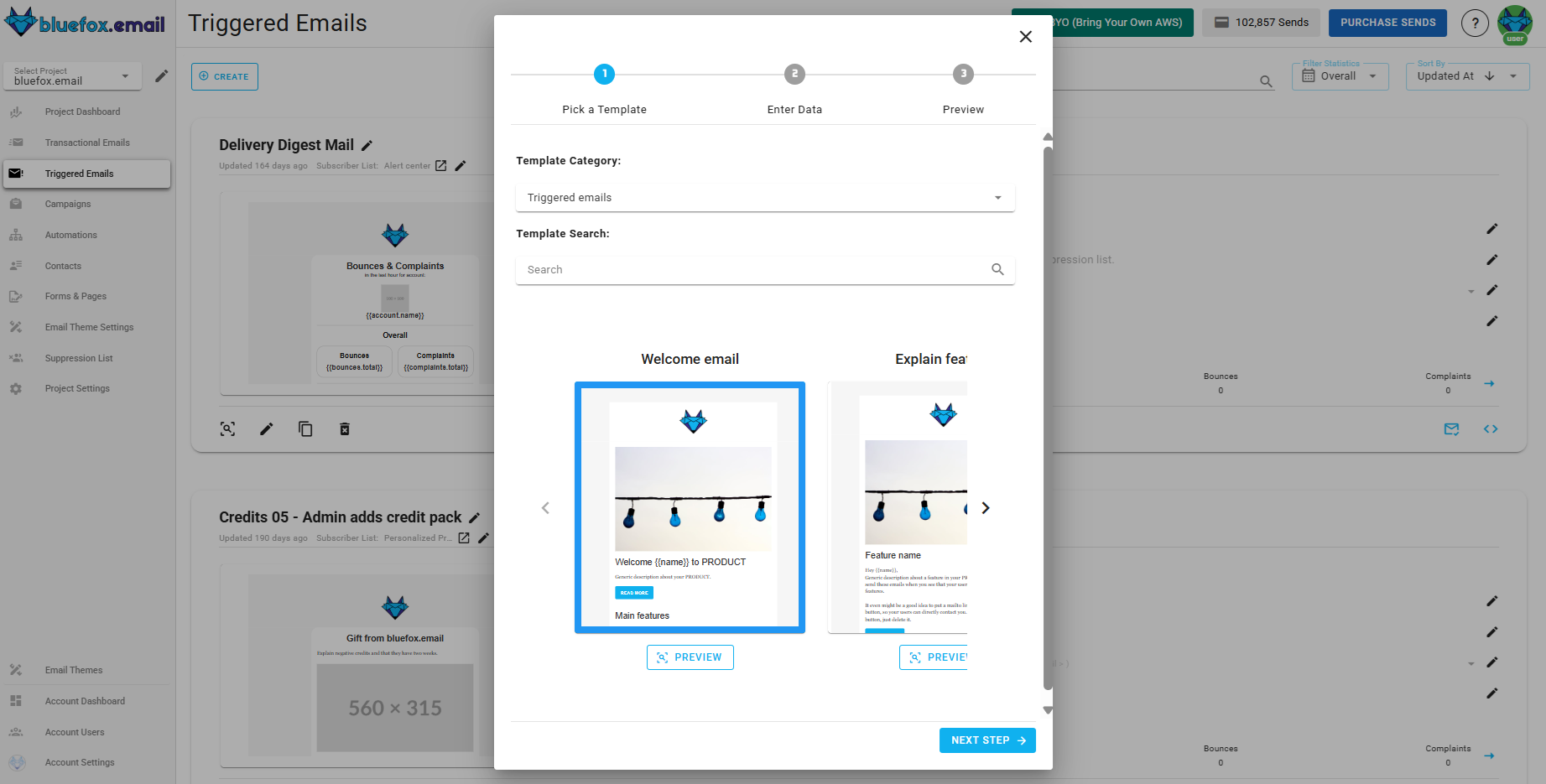1546x784 pixels.
Task: Click the CREATE button
Action: point(224,76)
